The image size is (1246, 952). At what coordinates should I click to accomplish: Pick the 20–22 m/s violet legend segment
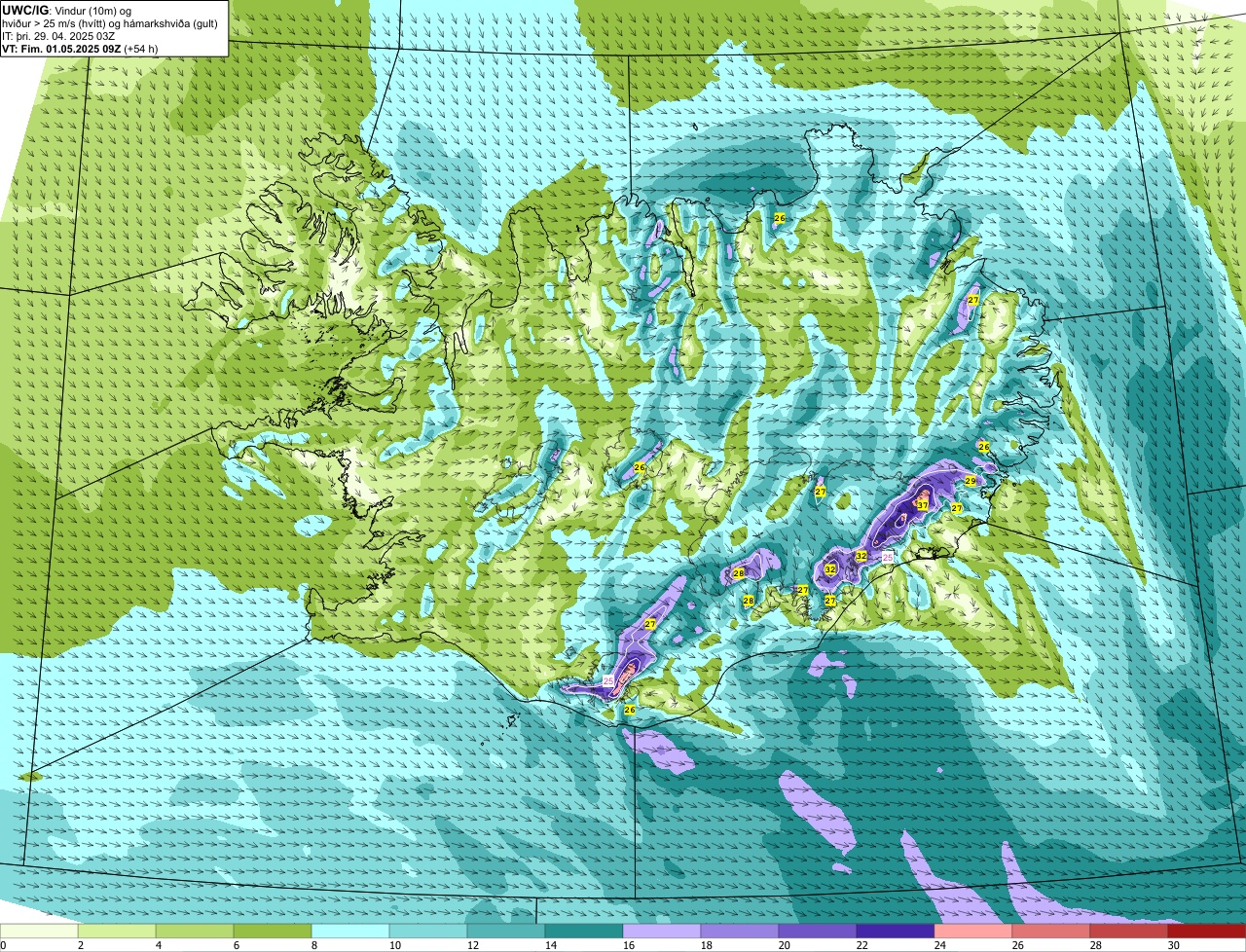[x=818, y=931]
